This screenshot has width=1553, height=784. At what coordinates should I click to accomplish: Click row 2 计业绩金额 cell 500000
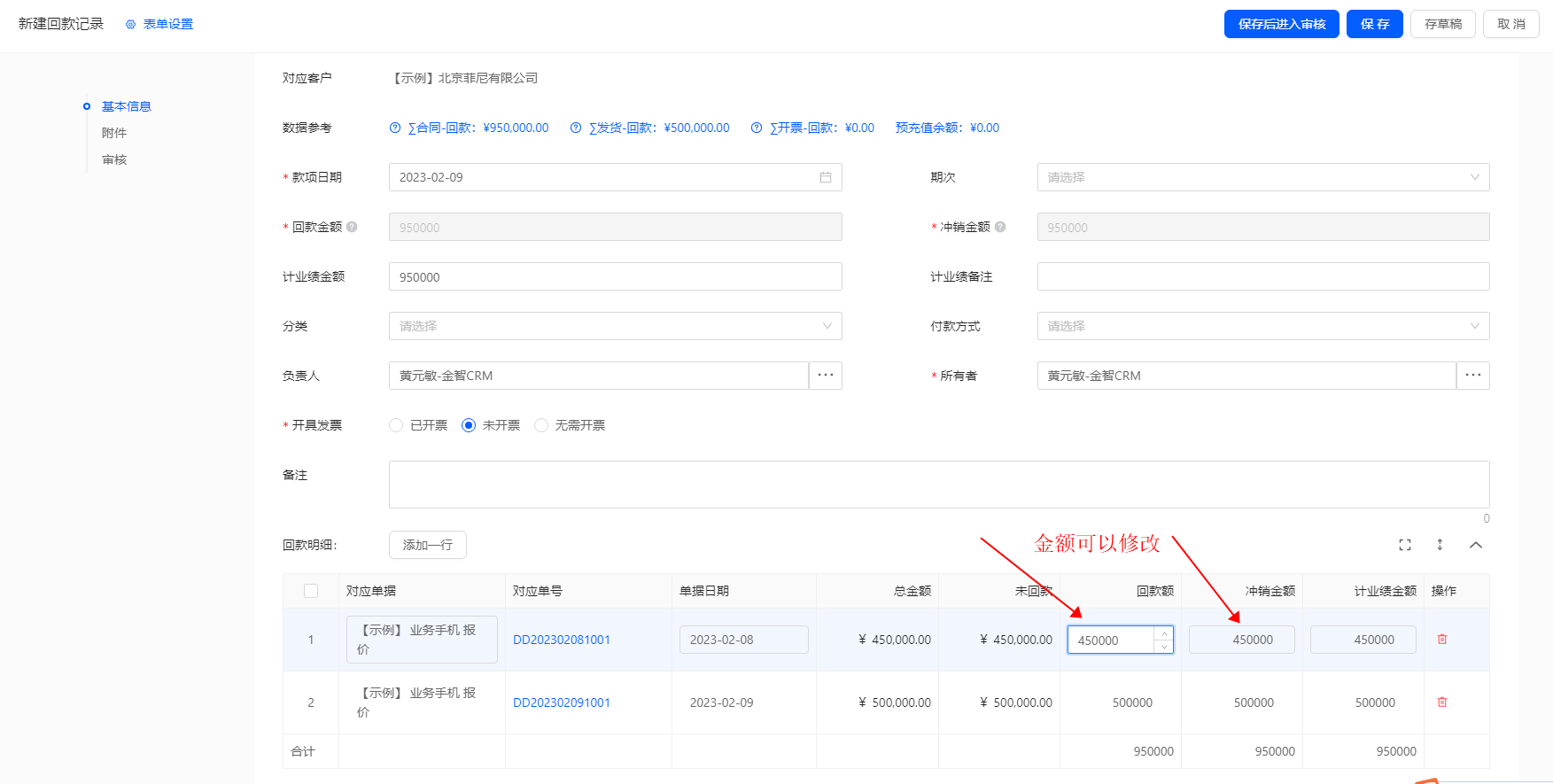[1363, 702]
